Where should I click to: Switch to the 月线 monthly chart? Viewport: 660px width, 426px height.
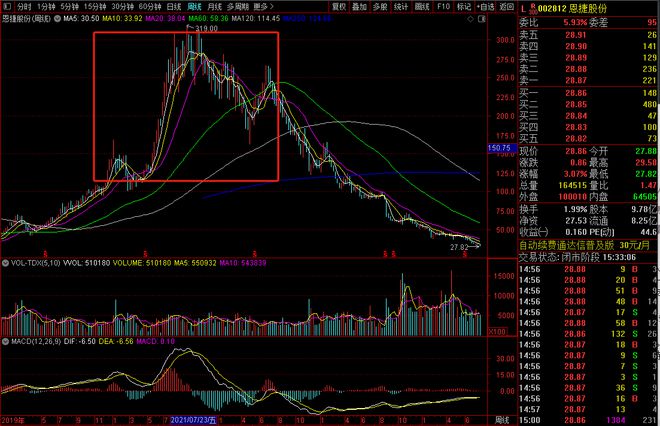tap(215, 7)
